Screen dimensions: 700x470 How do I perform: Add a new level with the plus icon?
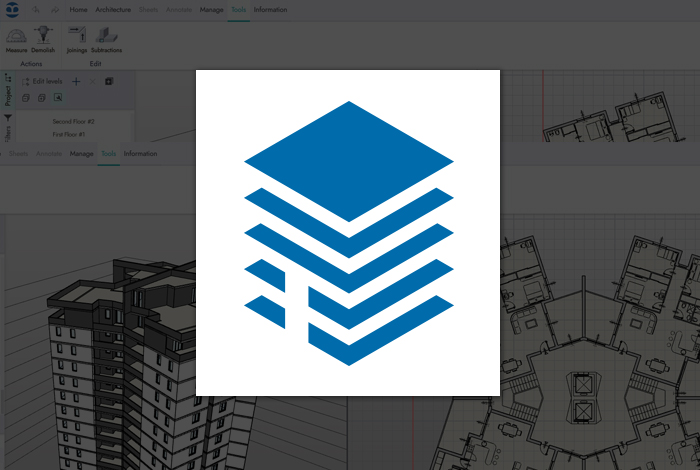click(x=76, y=81)
